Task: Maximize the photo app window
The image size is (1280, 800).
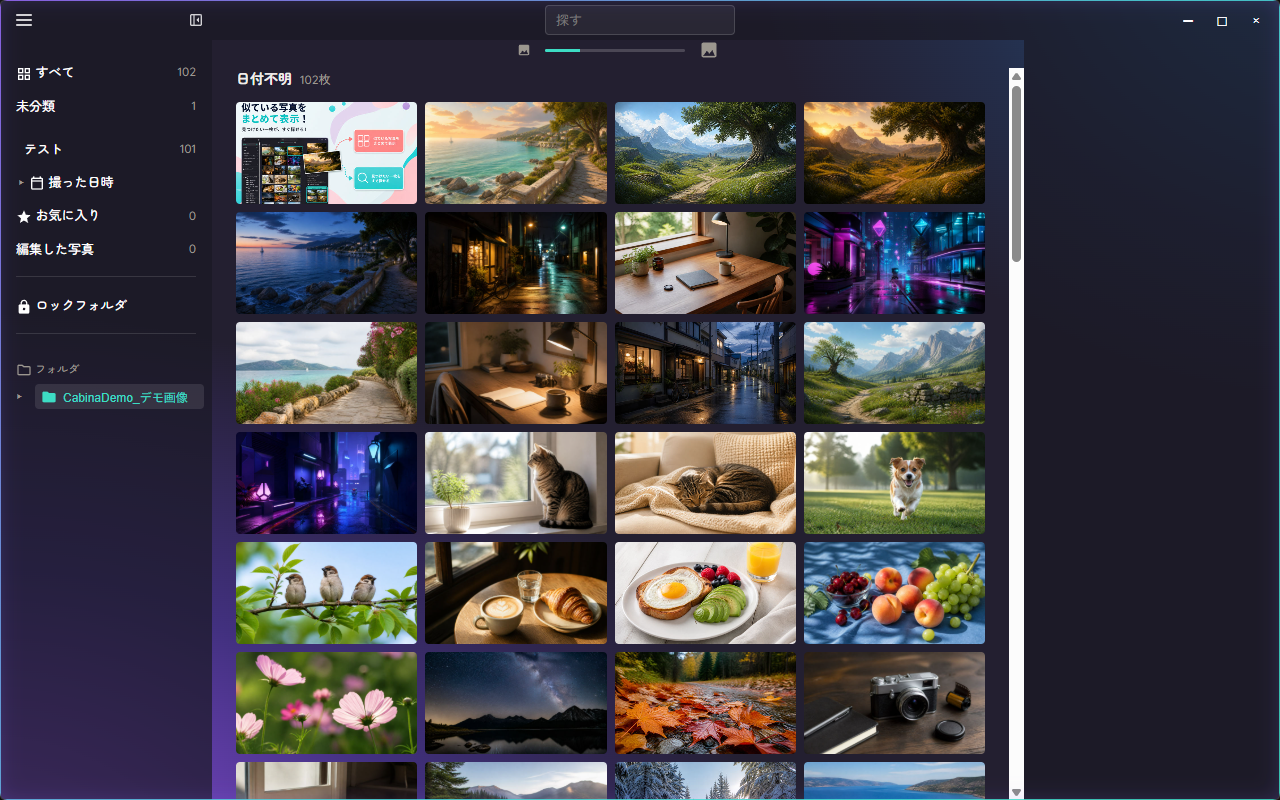Action: coord(1222,21)
